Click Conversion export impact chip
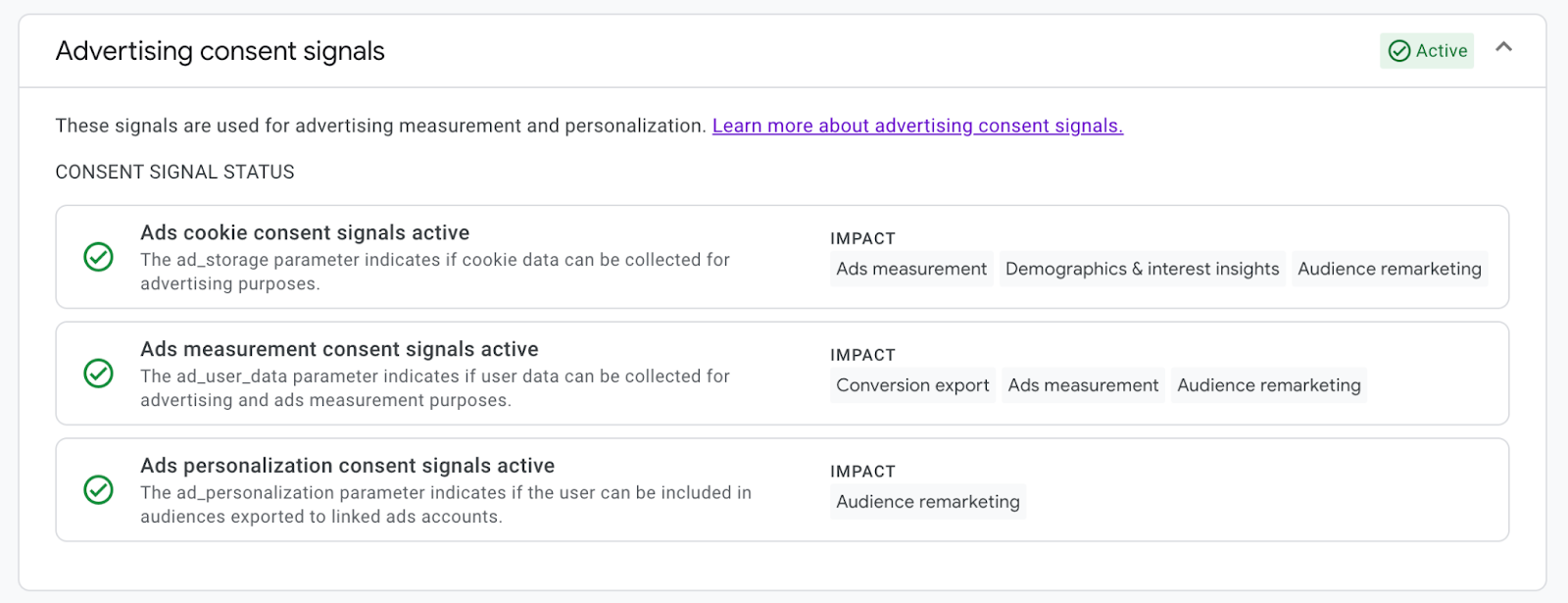This screenshot has width=1568, height=603. (912, 385)
